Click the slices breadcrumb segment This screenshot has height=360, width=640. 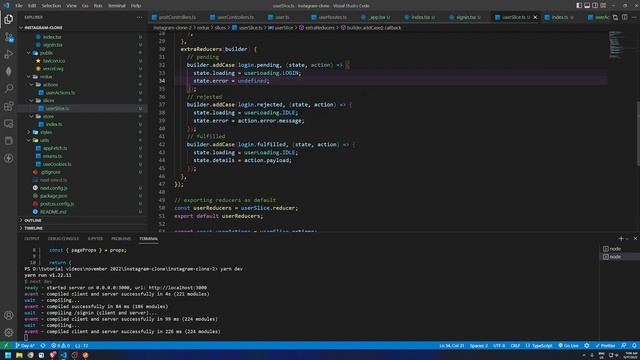pyautogui.click(x=220, y=28)
